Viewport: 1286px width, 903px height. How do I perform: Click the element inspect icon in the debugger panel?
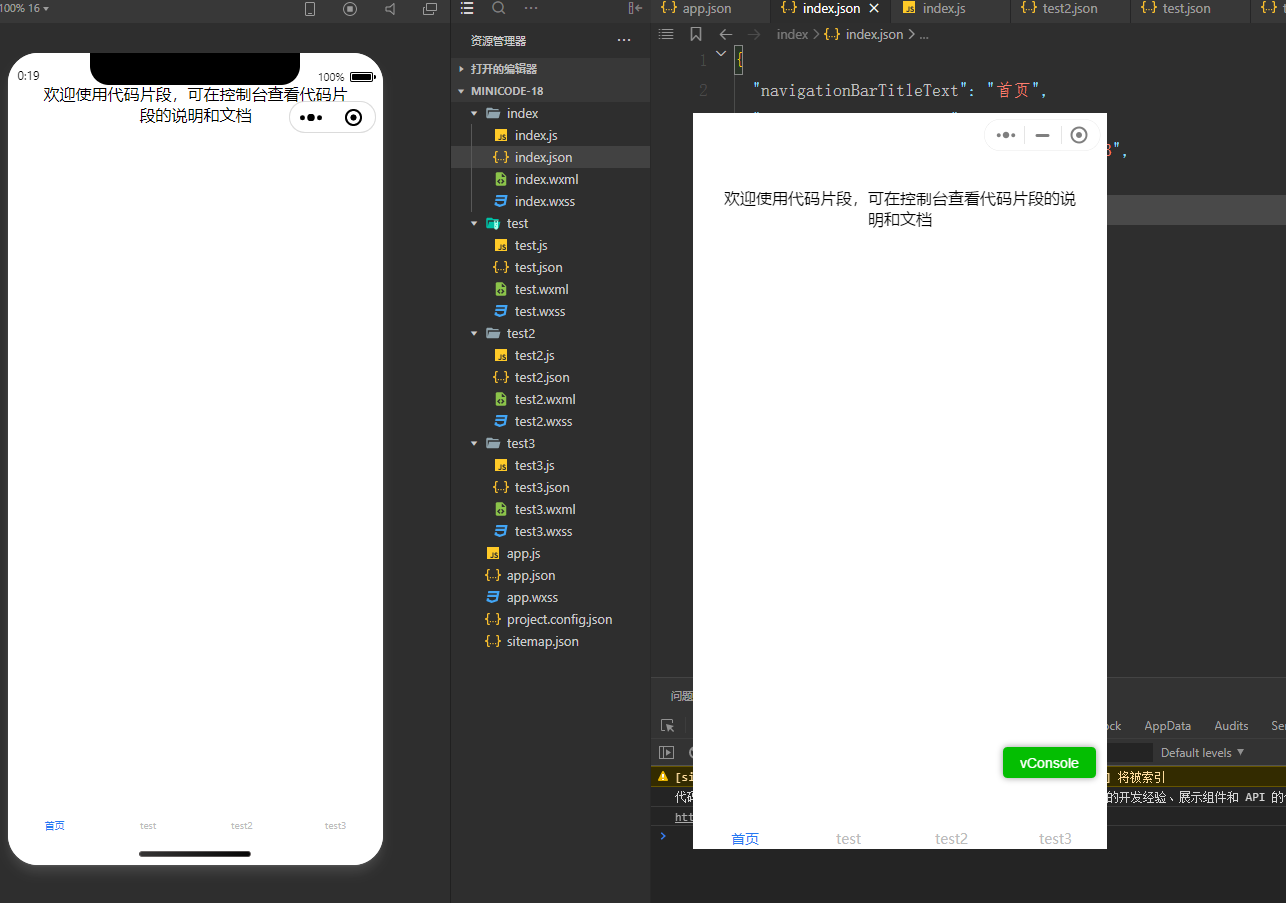click(668, 726)
